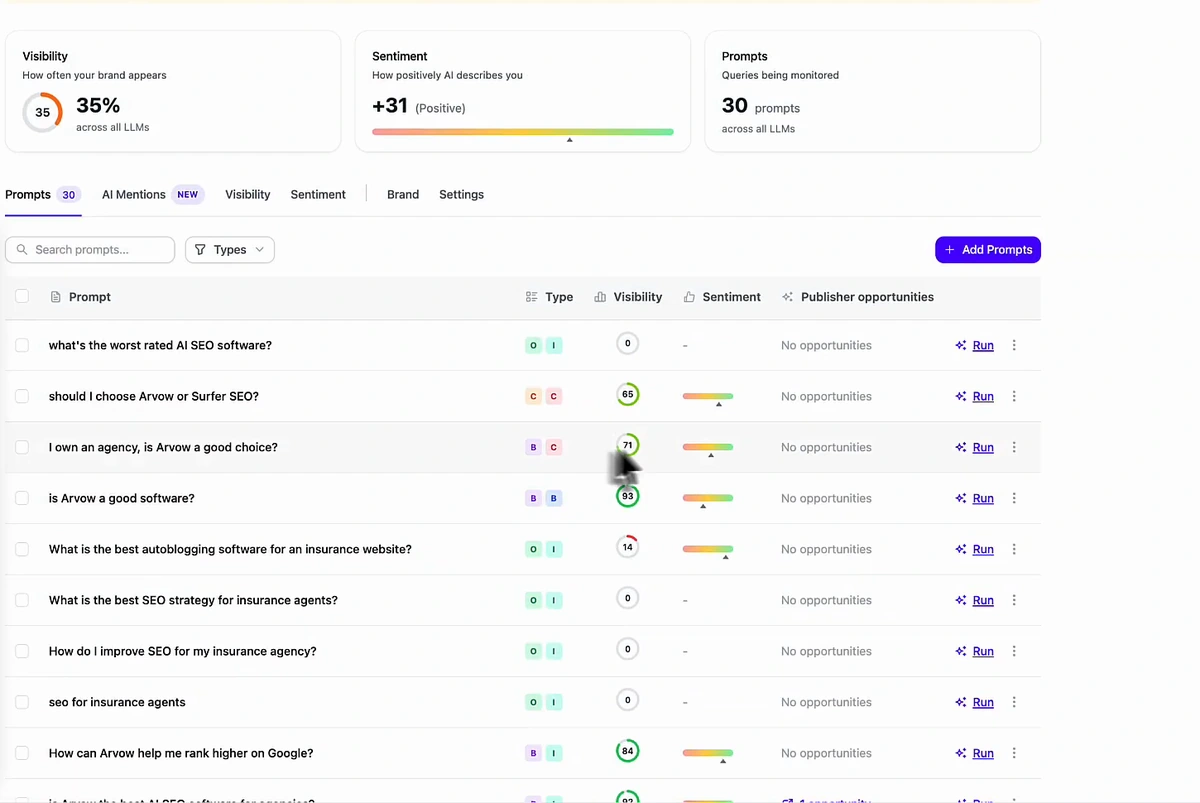Select the autoblogging software prompt checkbox
1200x803 pixels.
click(x=22, y=549)
